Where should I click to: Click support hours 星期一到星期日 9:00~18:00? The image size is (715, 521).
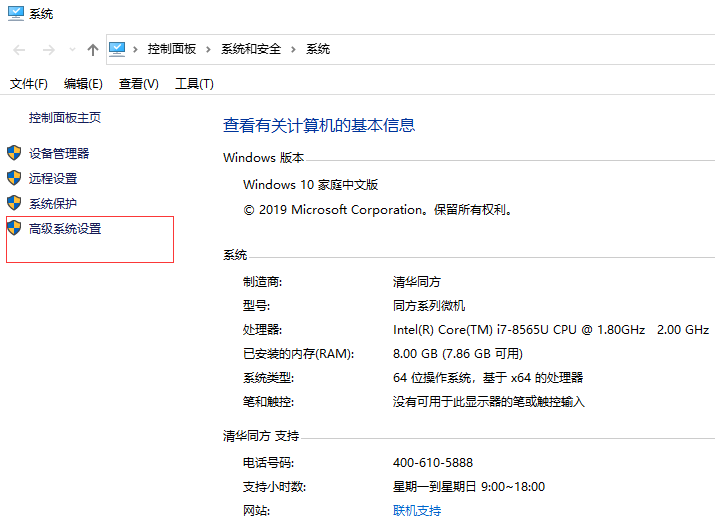point(469,487)
